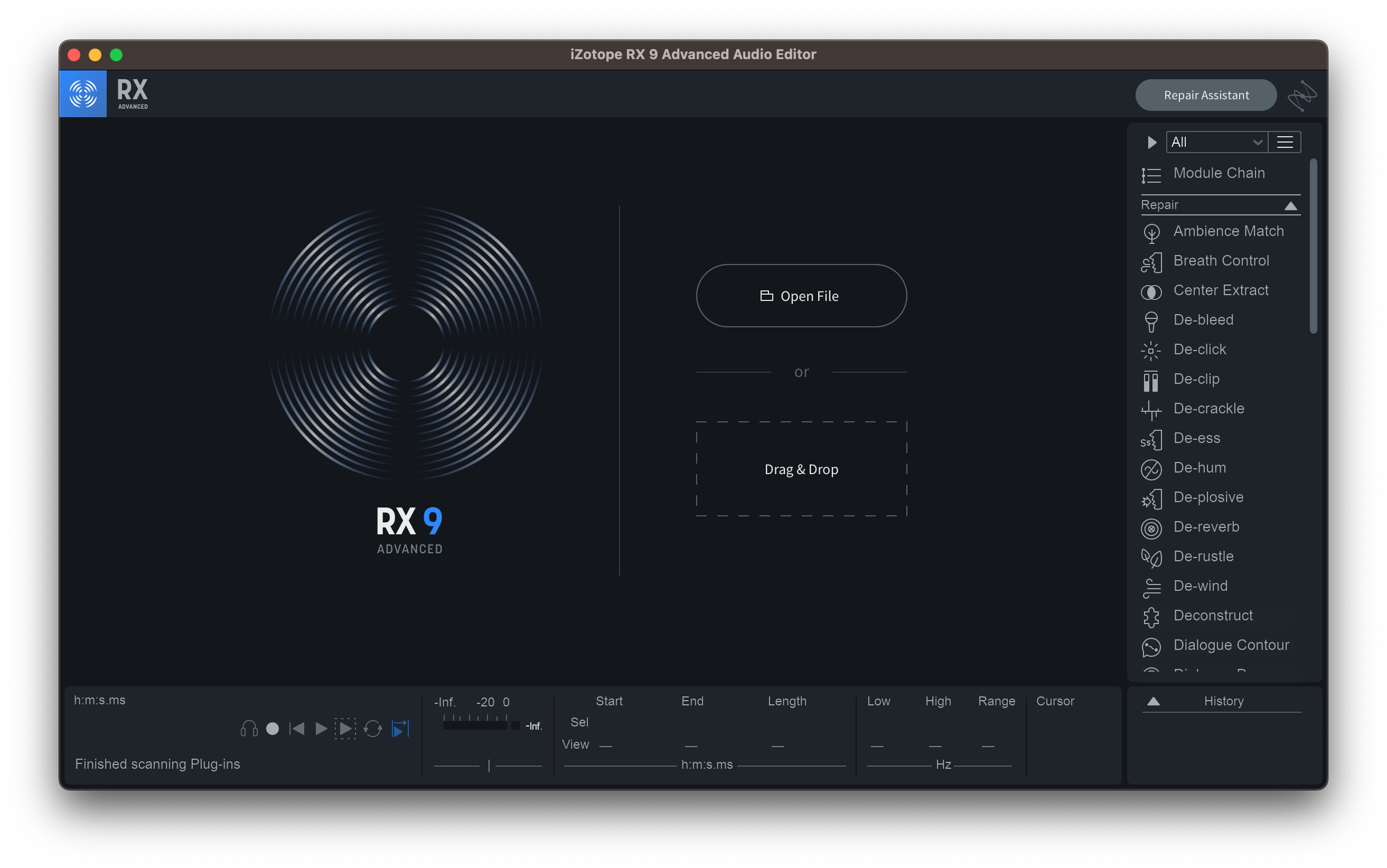Click the preview play triangle above modules
Image resolution: width=1387 pixels, height=868 pixels.
point(1151,142)
